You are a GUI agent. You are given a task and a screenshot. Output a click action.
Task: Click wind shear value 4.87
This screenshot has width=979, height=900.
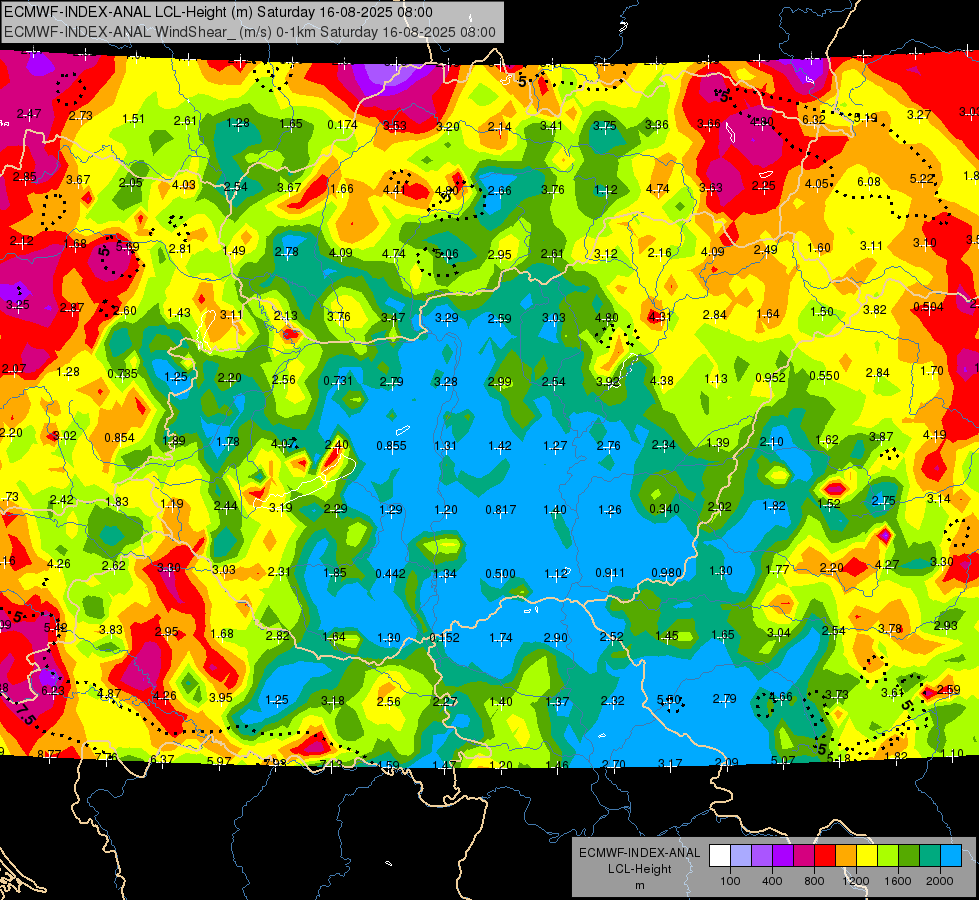click(109, 693)
